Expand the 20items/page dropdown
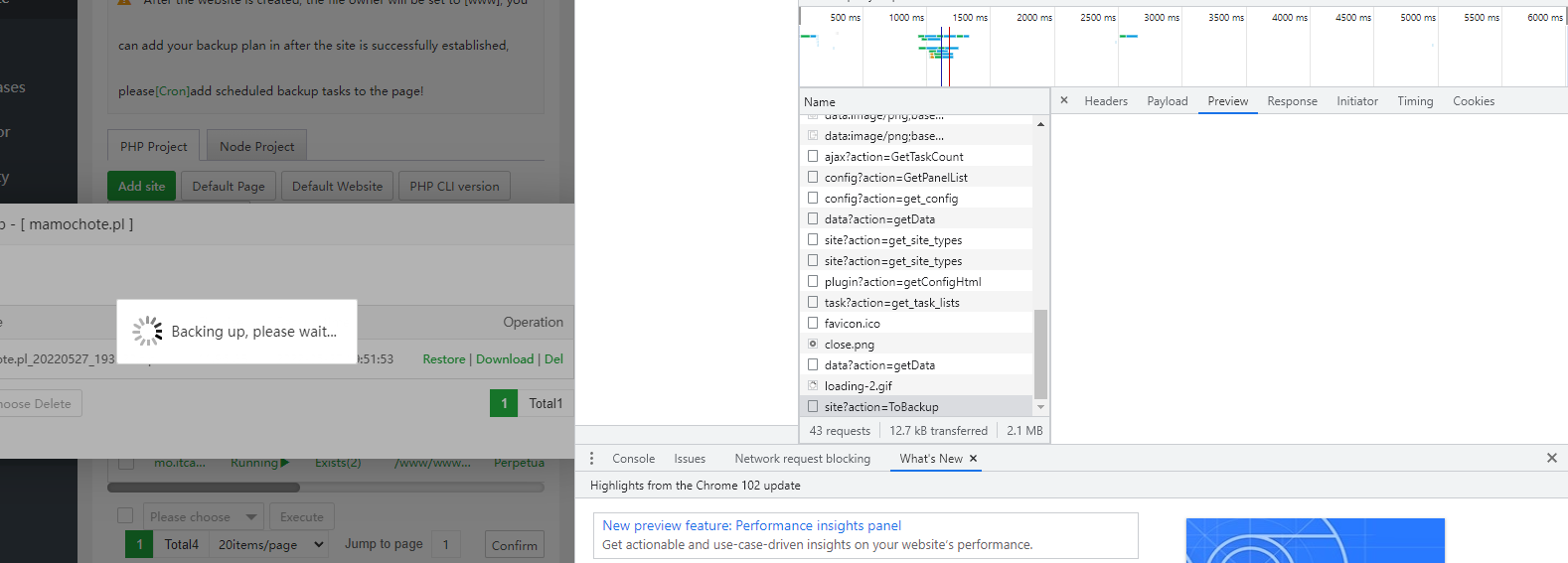The image size is (1568, 563). point(270,544)
